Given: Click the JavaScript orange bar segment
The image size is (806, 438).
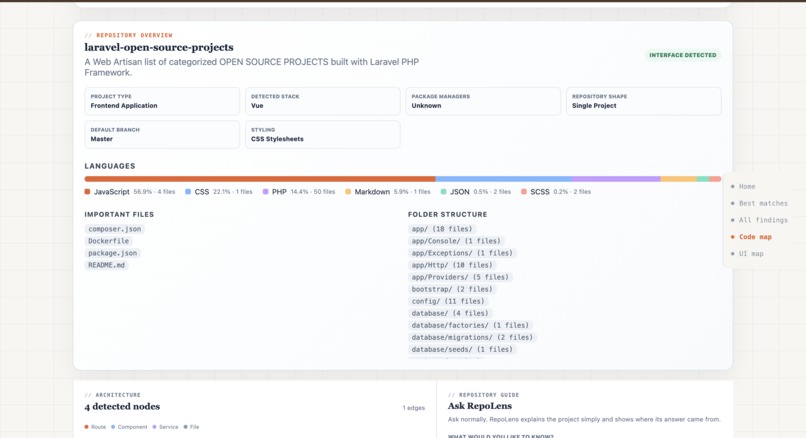Looking at the screenshot, I should [x=260, y=179].
